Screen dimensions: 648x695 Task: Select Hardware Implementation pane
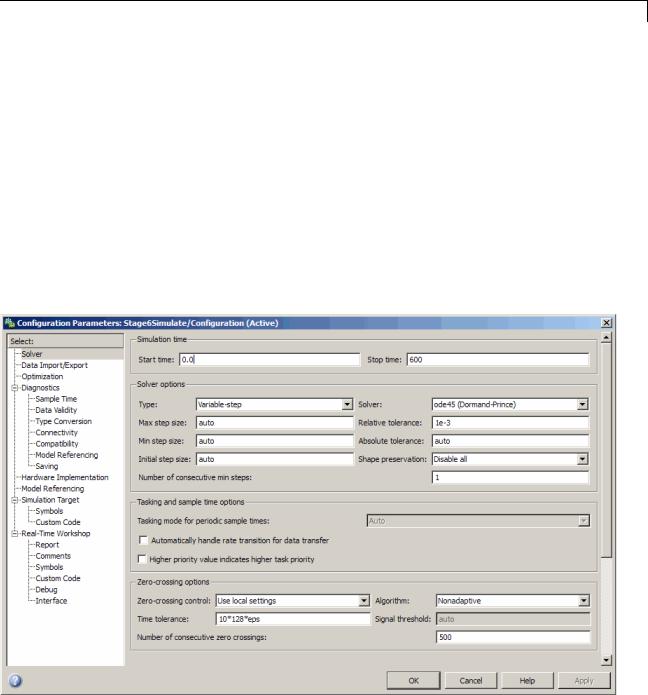pyautogui.click(x=65, y=477)
